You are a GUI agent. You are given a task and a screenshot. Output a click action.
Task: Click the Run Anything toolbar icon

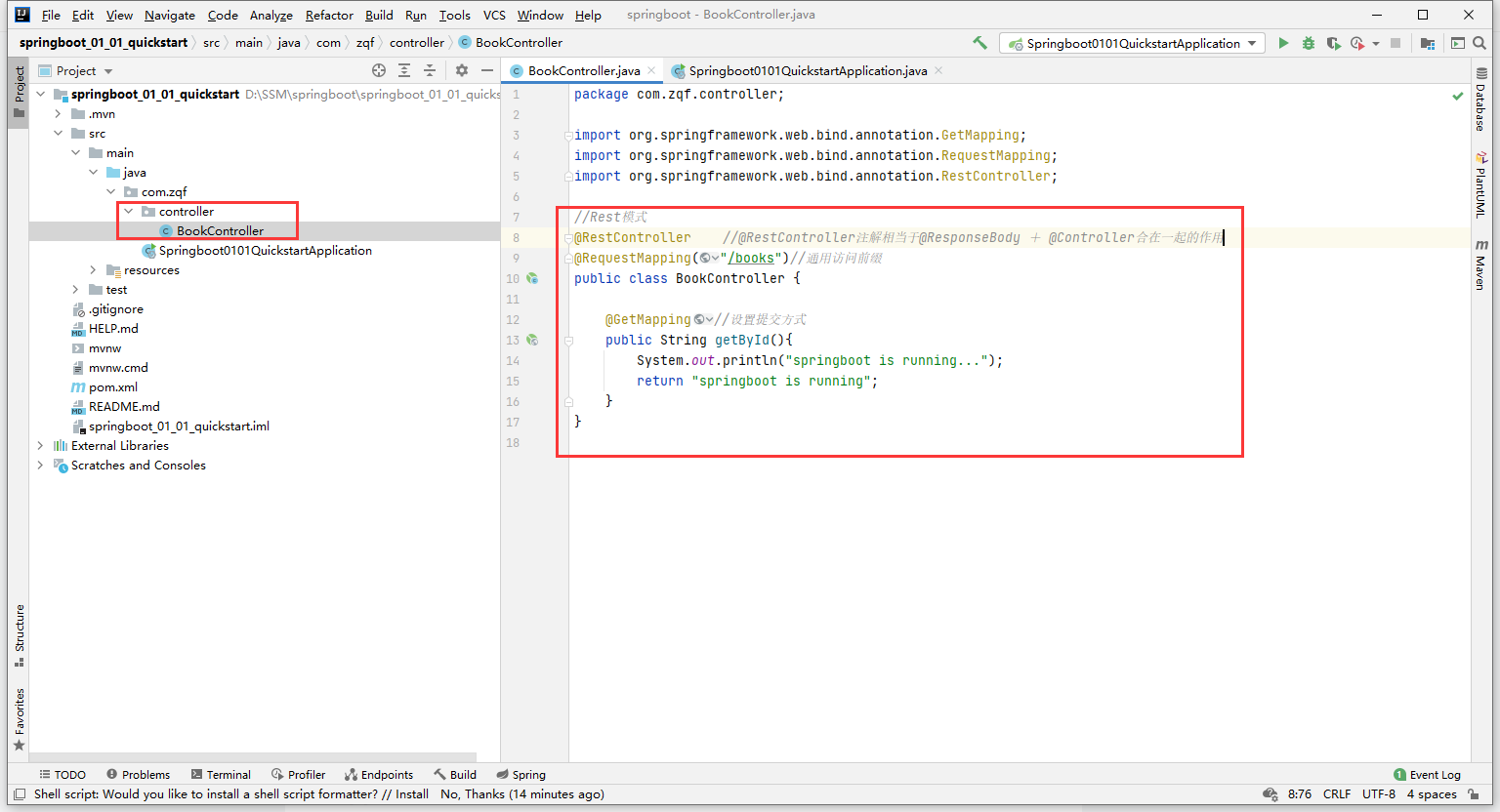1458,43
